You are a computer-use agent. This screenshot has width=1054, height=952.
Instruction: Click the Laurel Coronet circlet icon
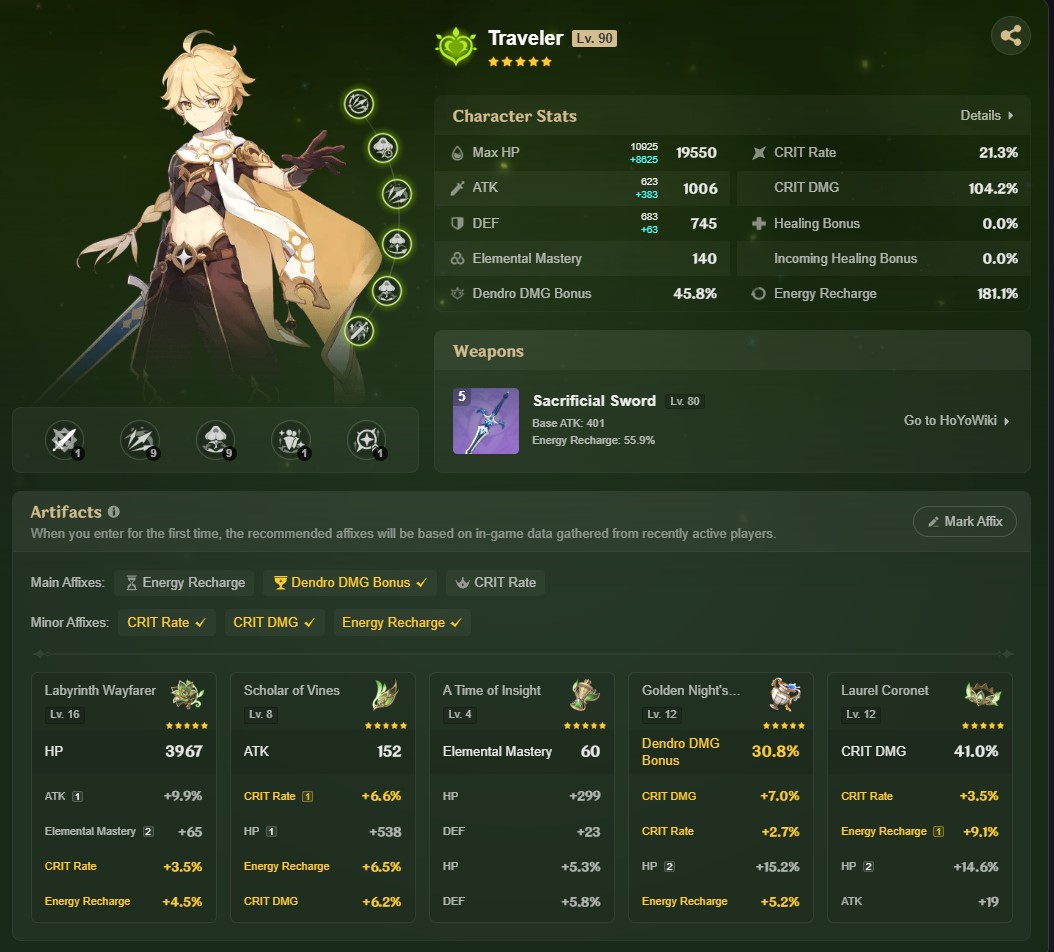click(x=983, y=695)
